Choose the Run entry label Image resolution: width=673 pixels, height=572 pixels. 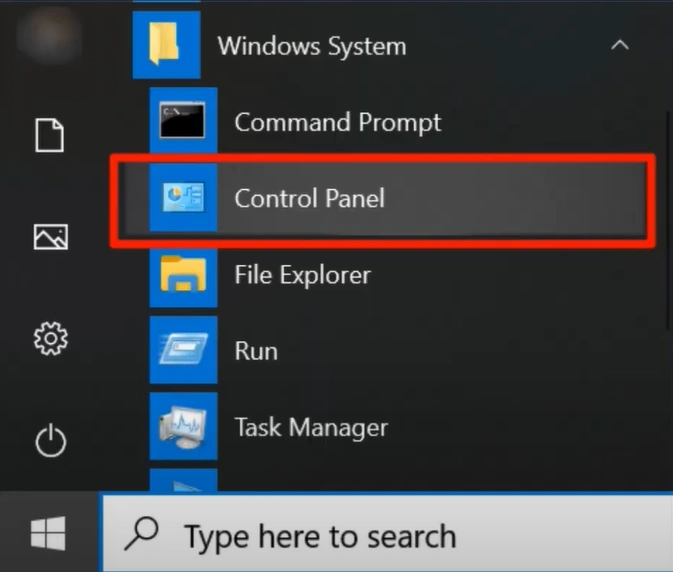pyautogui.click(x=256, y=351)
